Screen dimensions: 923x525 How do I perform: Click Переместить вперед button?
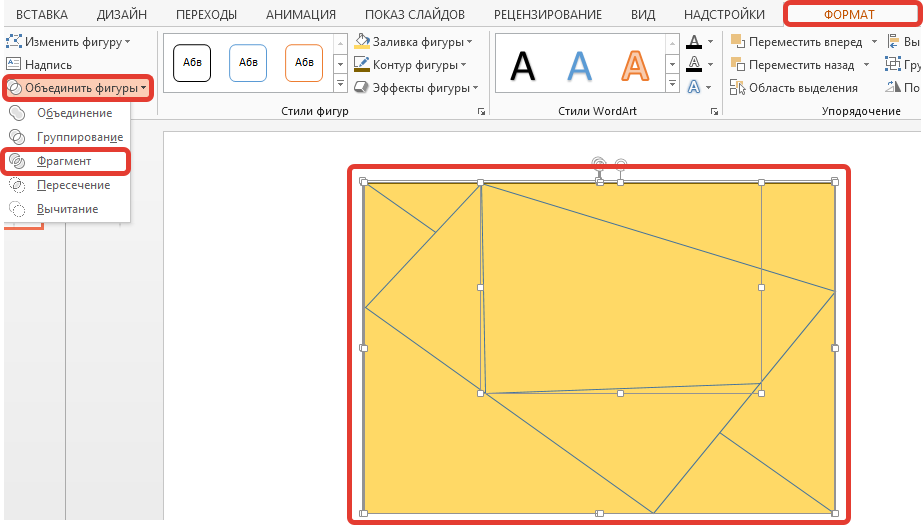(796, 42)
